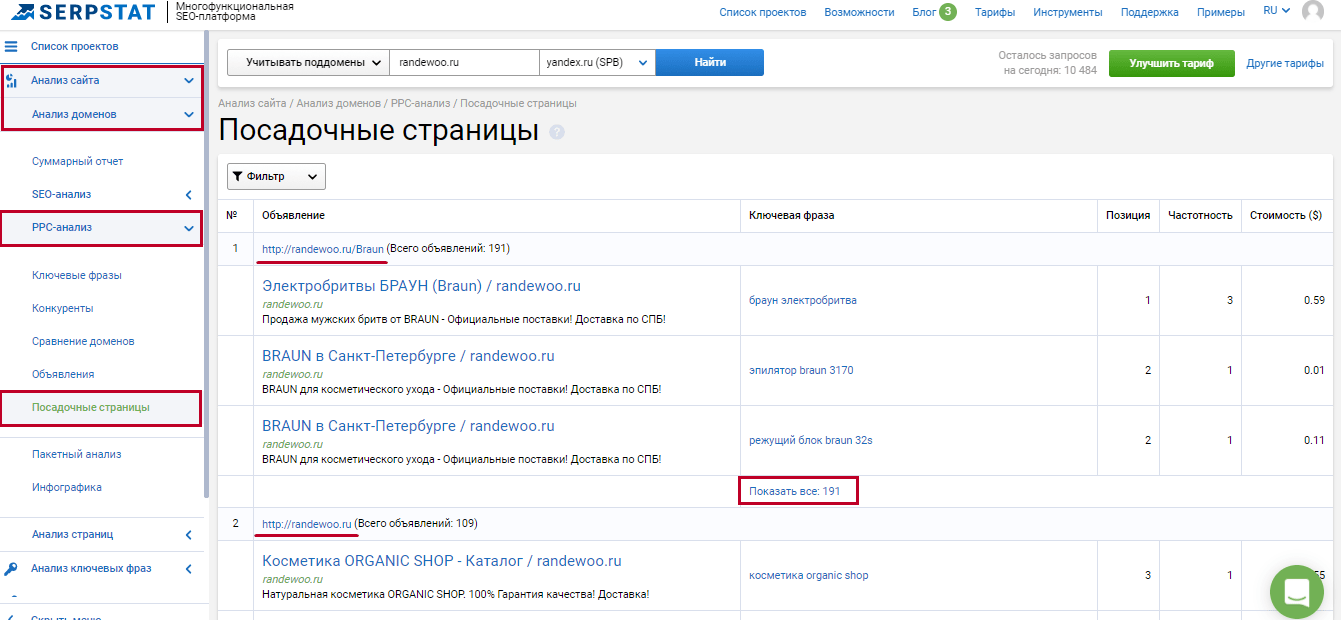This screenshot has width=1341, height=620.
Task: Open the Фильтр dropdown
Action: pyautogui.click(x=276, y=176)
